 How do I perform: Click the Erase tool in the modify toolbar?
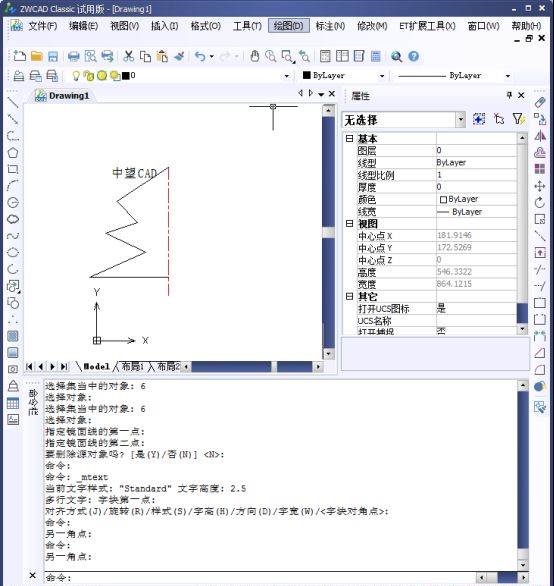[x=540, y=102]
